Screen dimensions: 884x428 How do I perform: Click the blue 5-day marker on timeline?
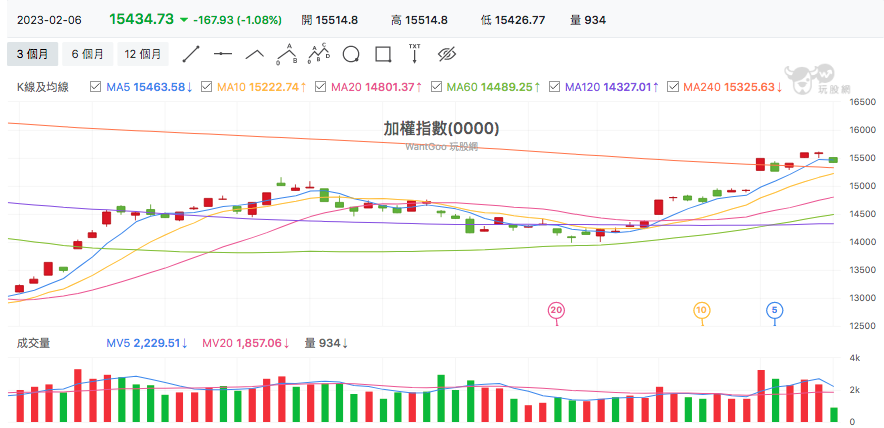tap(775, 310)
